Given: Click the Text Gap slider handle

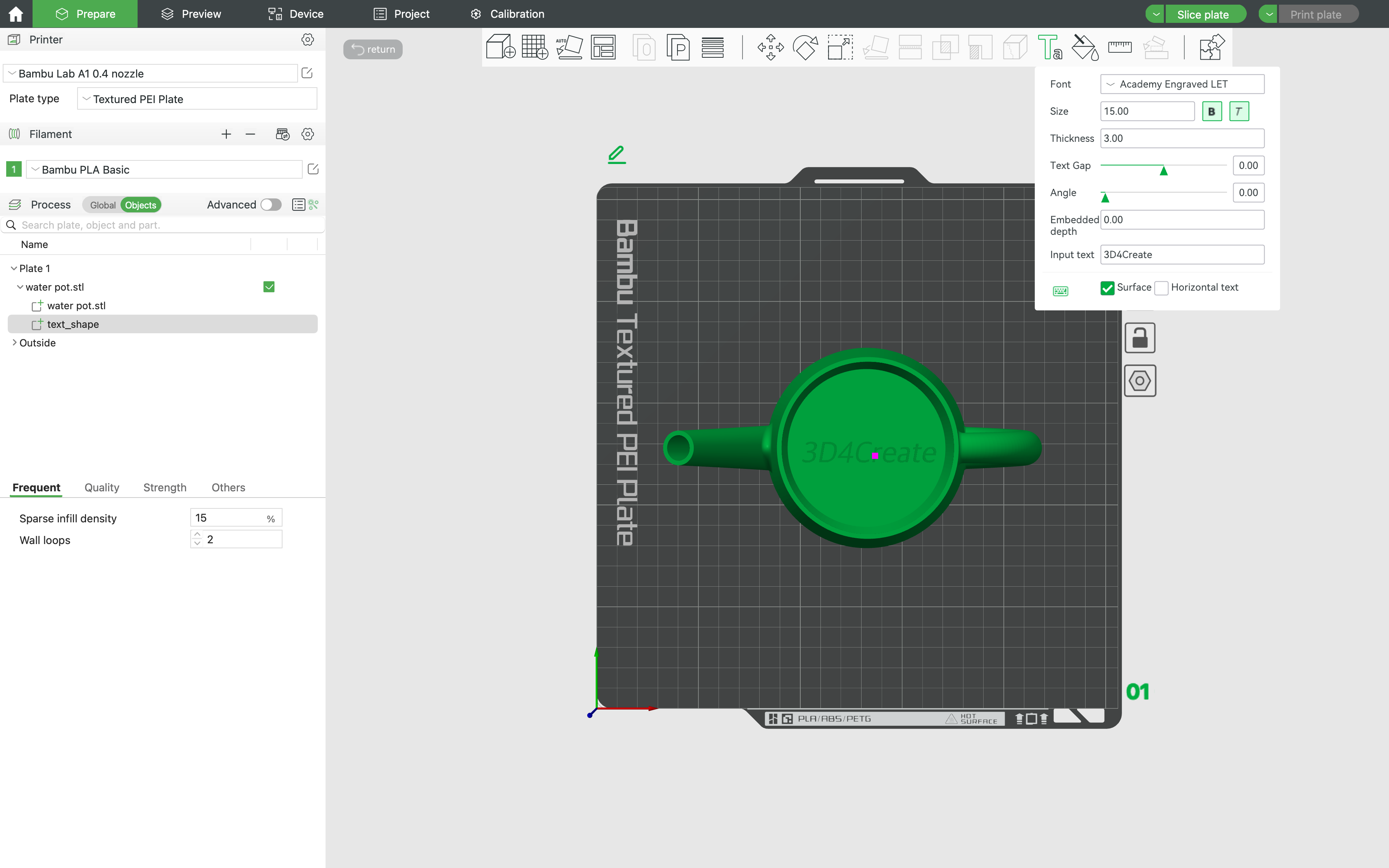Looking at the screenshot, I should (1163, 170).
